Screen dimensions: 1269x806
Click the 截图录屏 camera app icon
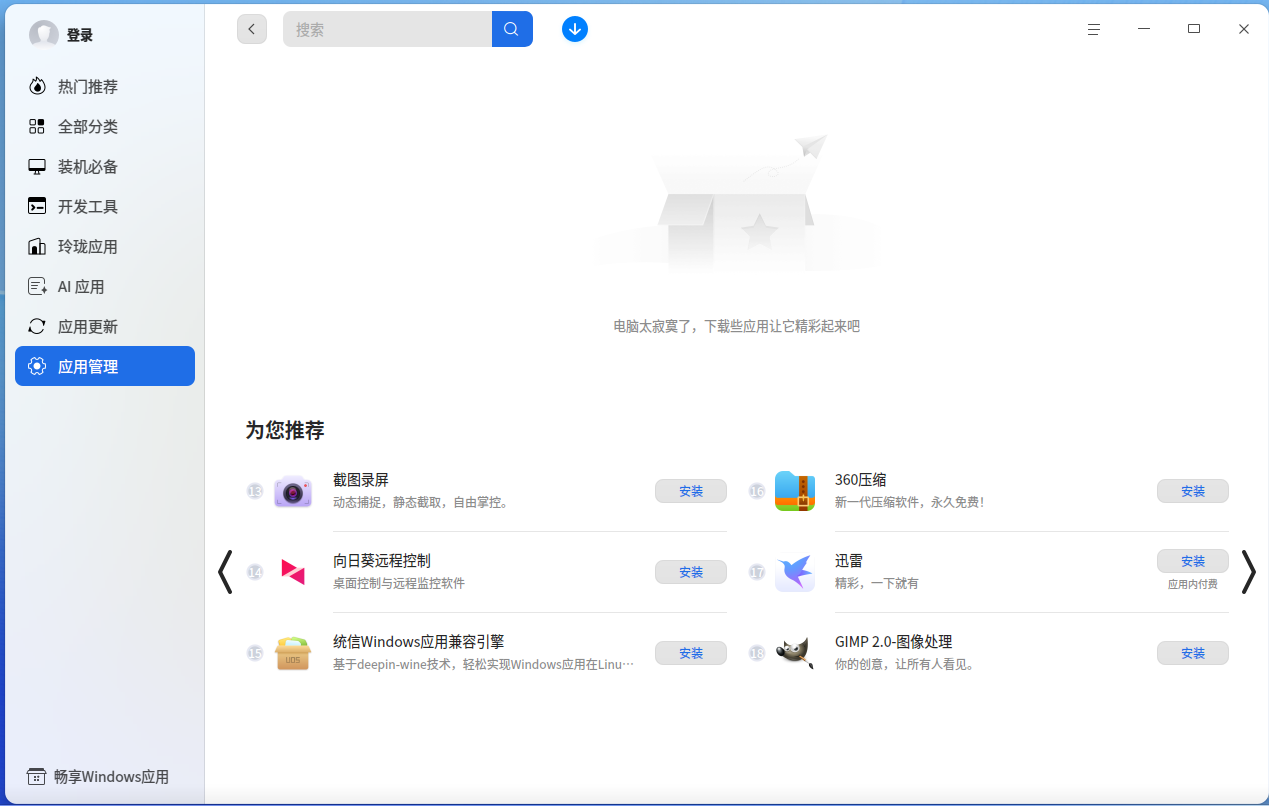tap(293, 491)
